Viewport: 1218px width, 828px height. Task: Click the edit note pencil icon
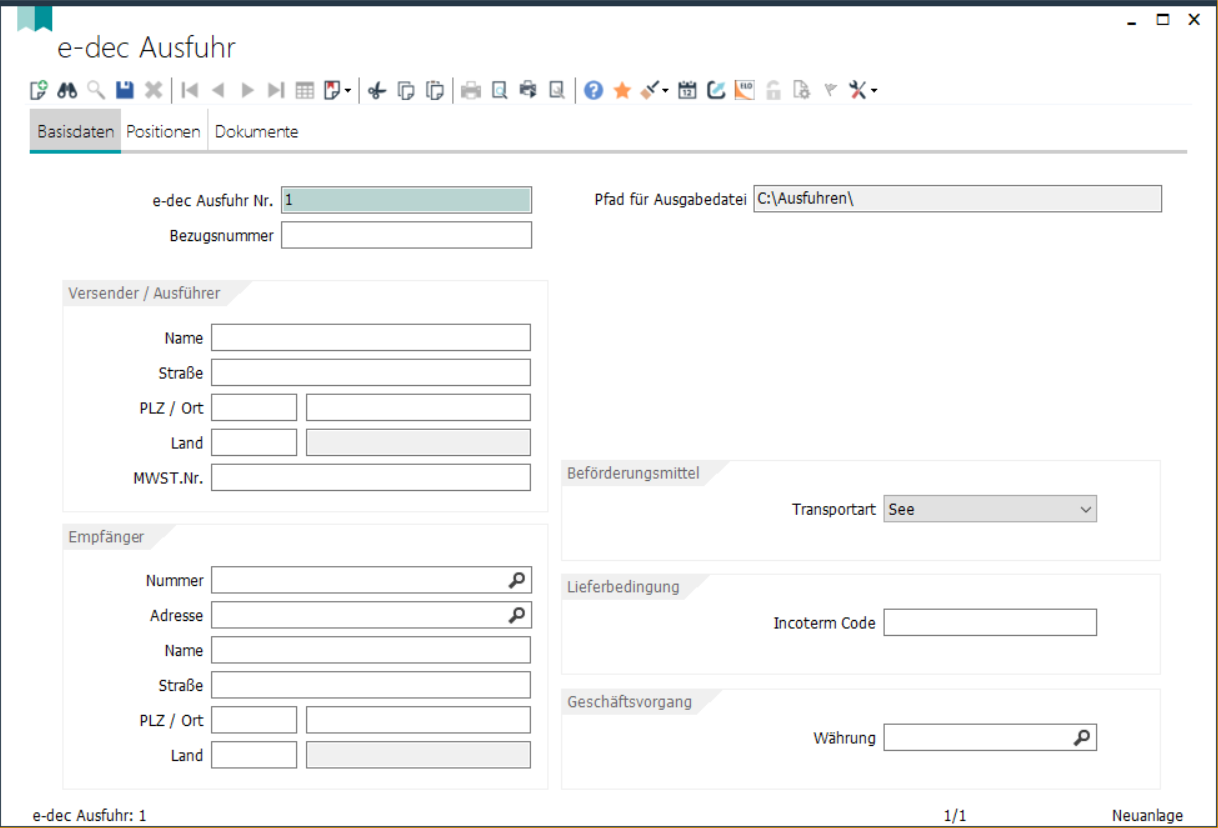point(716,91)
